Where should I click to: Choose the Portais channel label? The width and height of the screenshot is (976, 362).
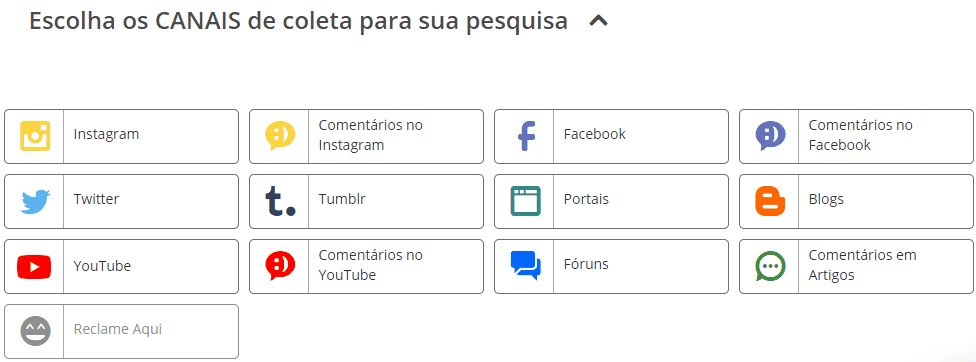pyautogui.click(x=586, y=199)
